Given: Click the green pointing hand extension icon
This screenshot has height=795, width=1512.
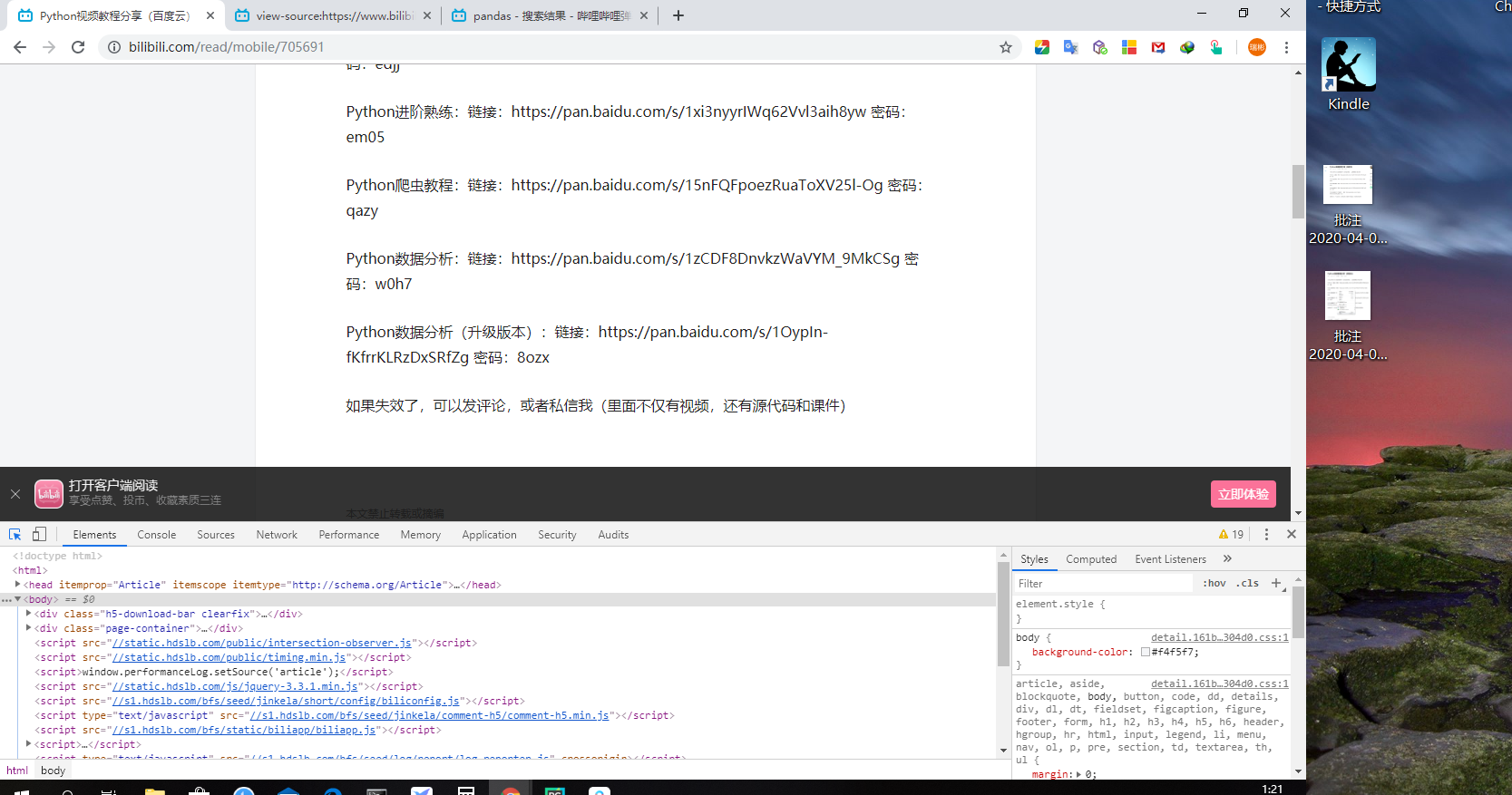Looking at the screenshot, I should [1215, 47].
